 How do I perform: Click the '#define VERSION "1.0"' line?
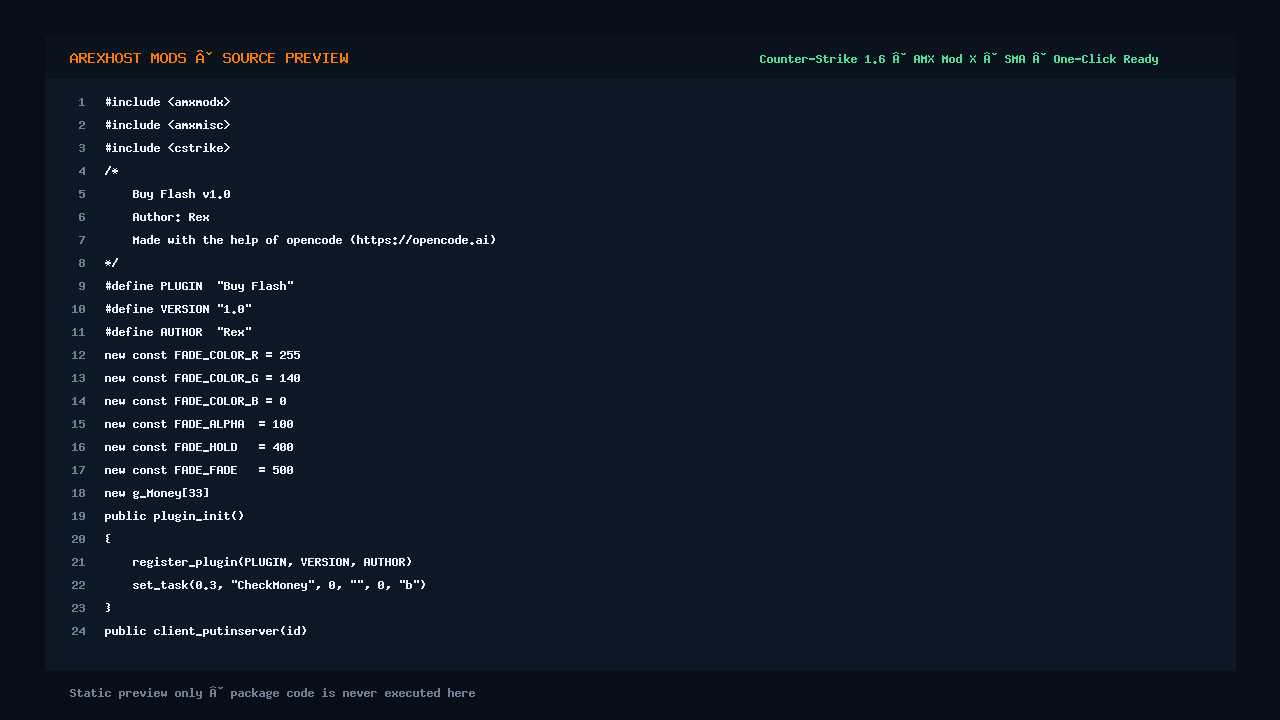178,309
